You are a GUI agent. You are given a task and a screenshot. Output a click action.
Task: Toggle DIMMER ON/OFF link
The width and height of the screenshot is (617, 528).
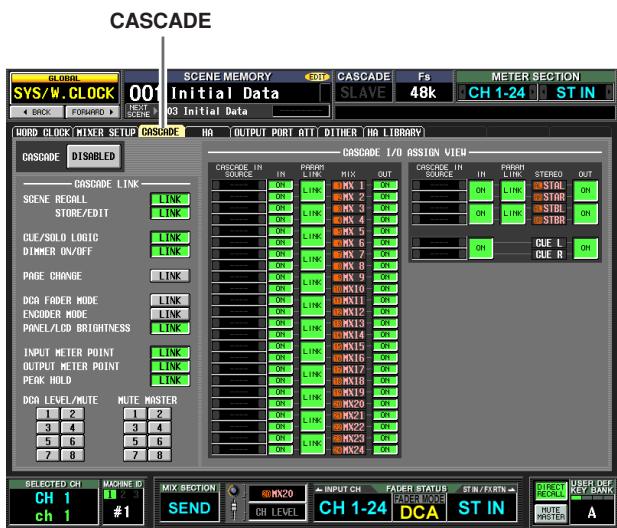pos(170,251)
